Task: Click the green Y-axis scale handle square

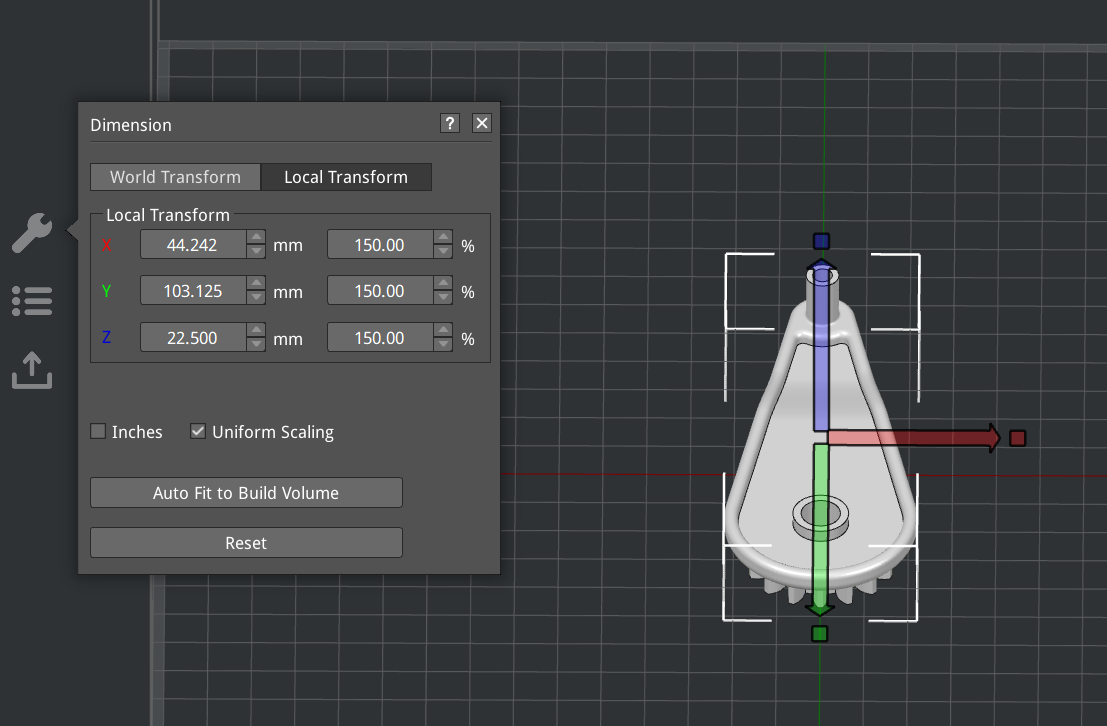Action: [x=820, y=633]
